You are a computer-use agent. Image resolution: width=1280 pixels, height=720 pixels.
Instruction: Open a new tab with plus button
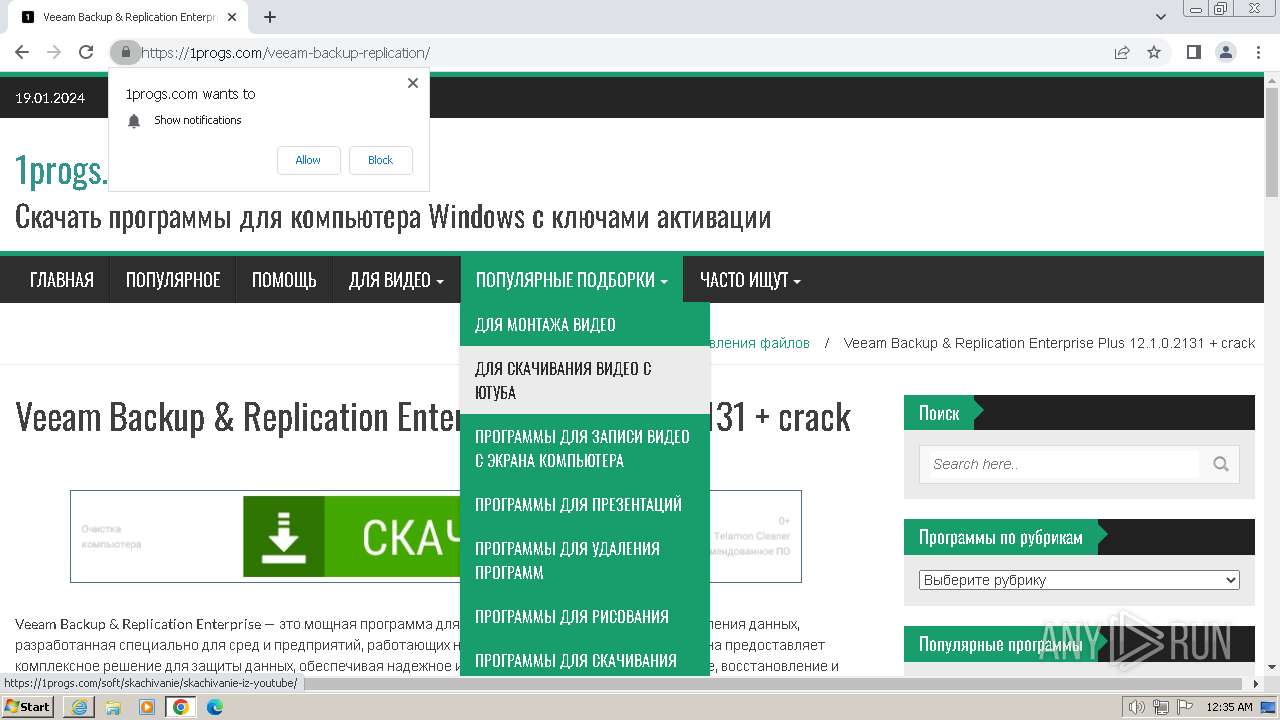(270, 17)
